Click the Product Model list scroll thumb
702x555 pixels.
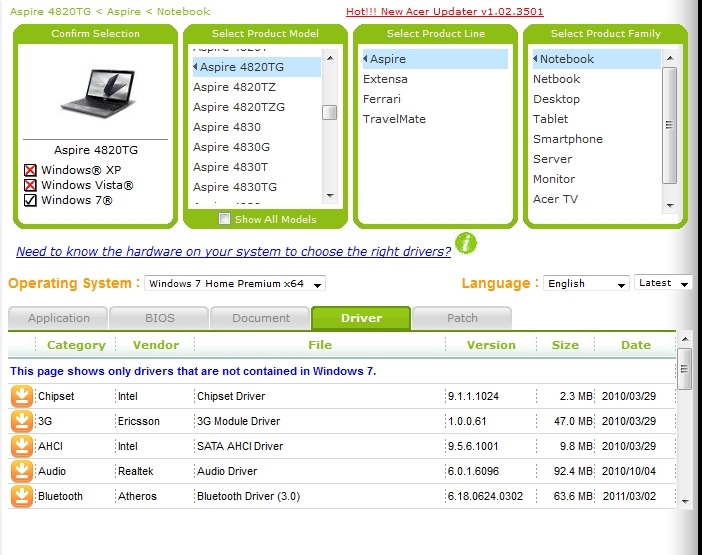point(330,112)
